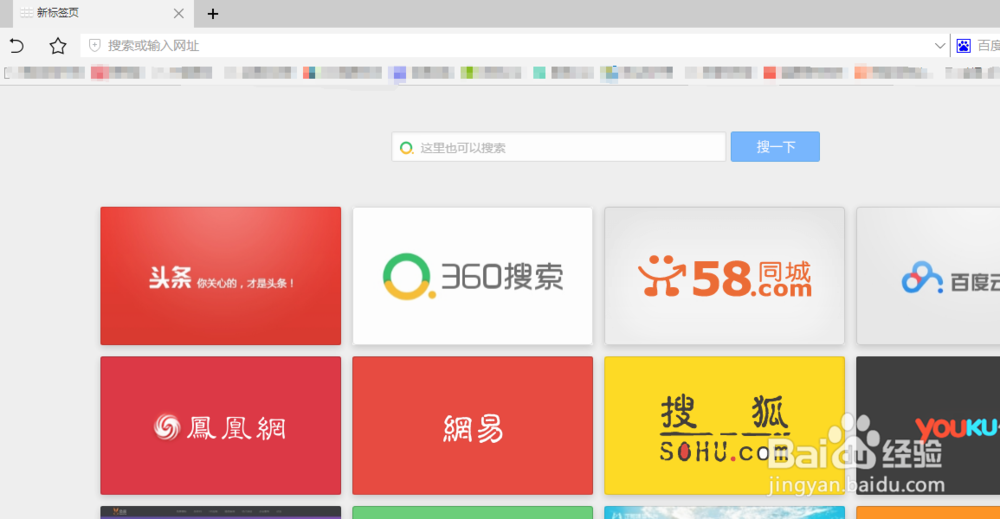The image size is (1000, 519).
Task: Close the 新标签页 tab
Action: tap(179, 13)
